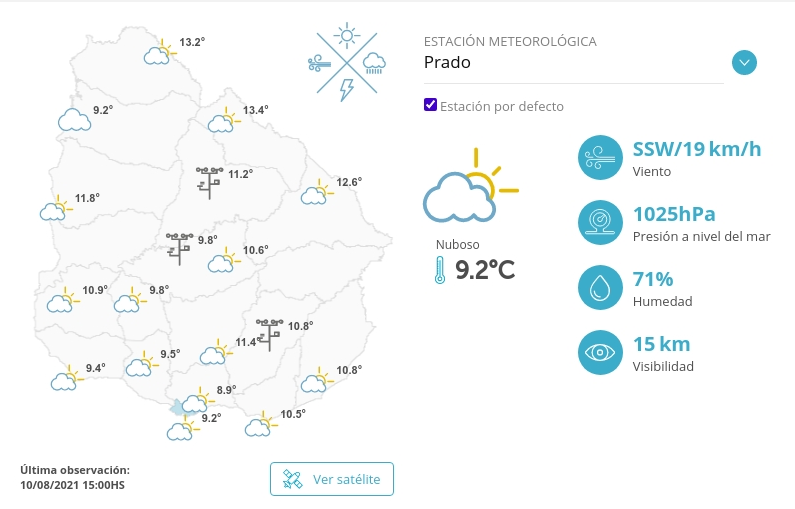Click the humidity droplet icon
Screen dimensions: 795x509
click(601, 288)
